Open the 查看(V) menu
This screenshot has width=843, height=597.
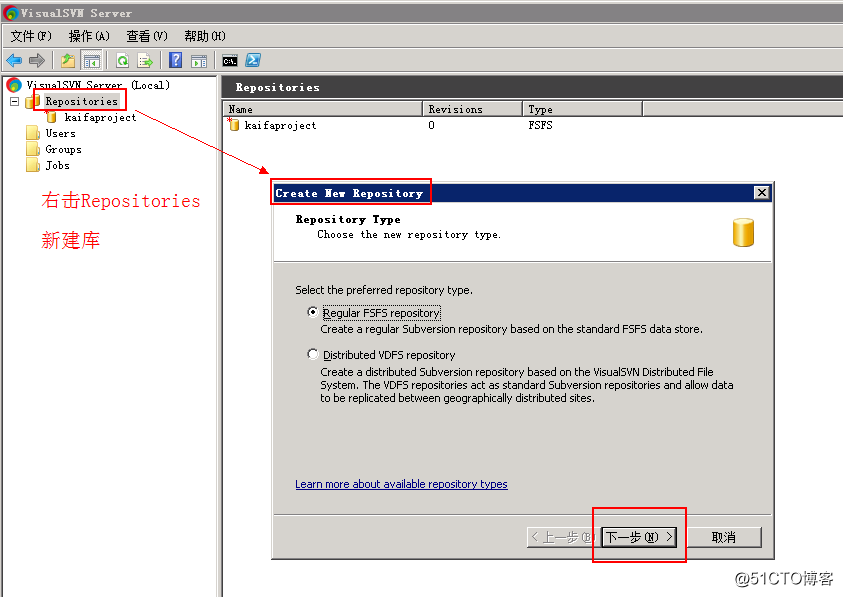(147, 36)
